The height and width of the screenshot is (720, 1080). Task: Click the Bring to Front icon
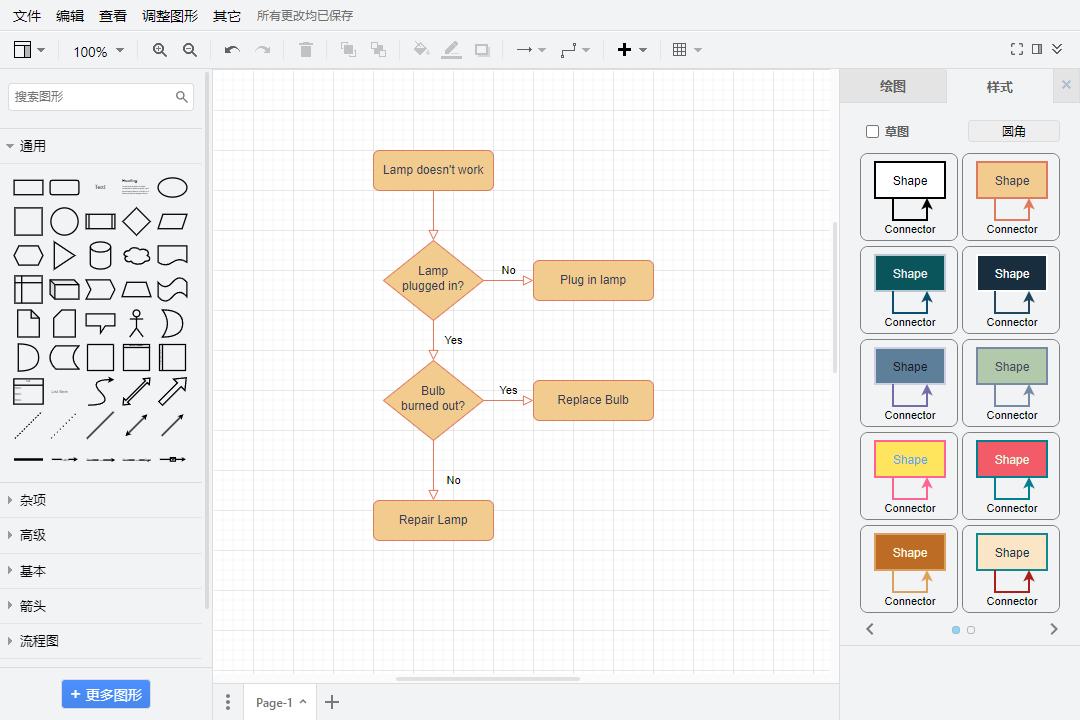[x=348, y=49]
